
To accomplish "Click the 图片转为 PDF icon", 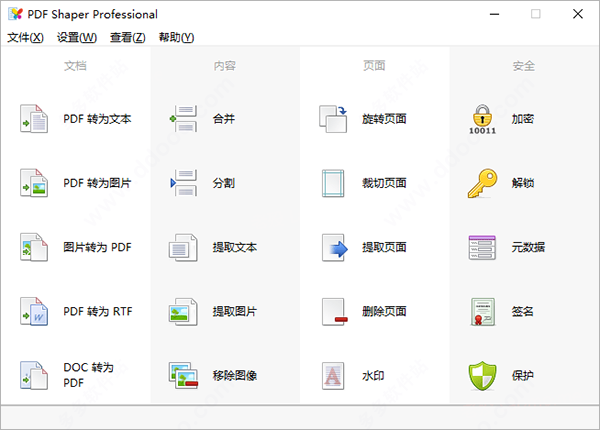I will tap(34, 247).
